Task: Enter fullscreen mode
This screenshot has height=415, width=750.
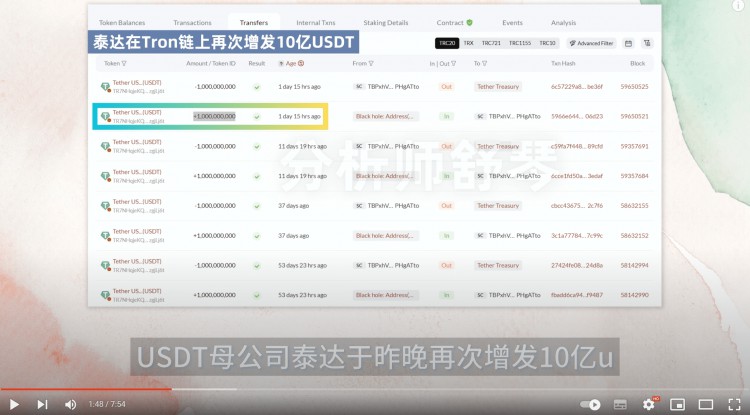Action: tap(734, 404)
